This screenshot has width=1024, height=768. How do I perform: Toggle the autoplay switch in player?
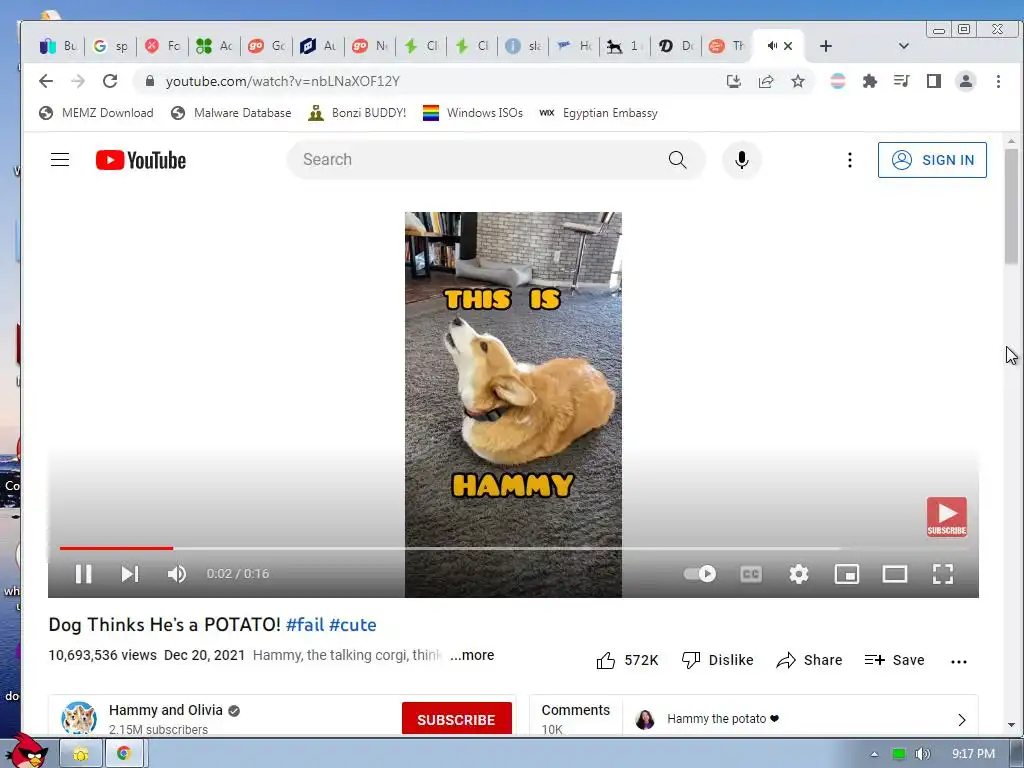tap(699, 573)
